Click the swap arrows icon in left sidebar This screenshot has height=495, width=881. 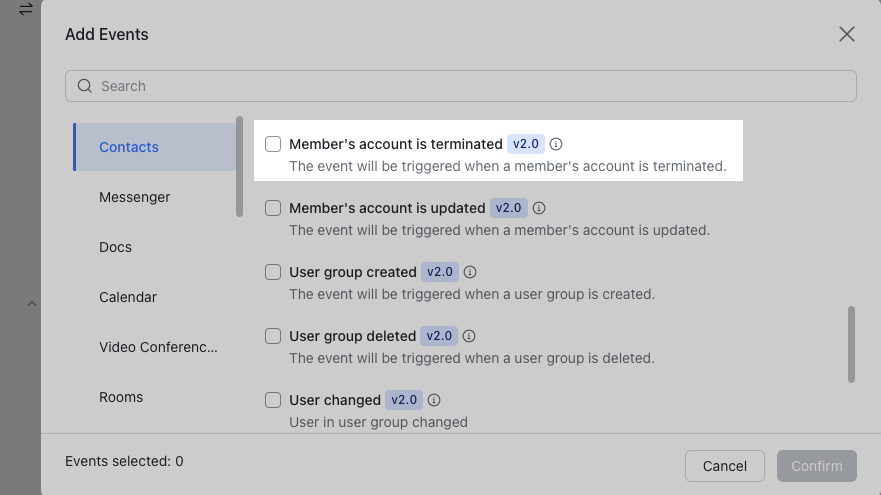coord(26,9)
